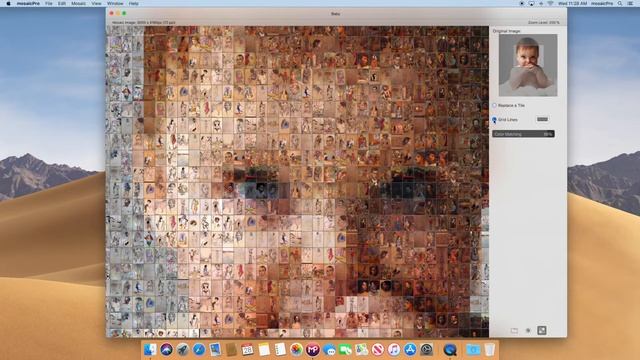Click the mosaicPro user name in menu bar

[602, 3]
